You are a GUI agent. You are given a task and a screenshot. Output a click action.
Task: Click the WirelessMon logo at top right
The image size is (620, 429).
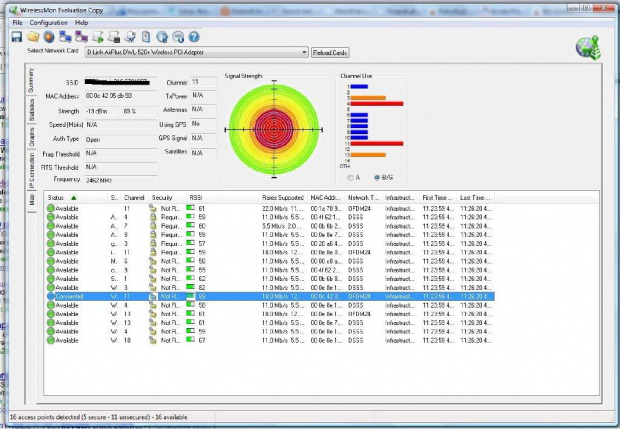tap(587, 48)
